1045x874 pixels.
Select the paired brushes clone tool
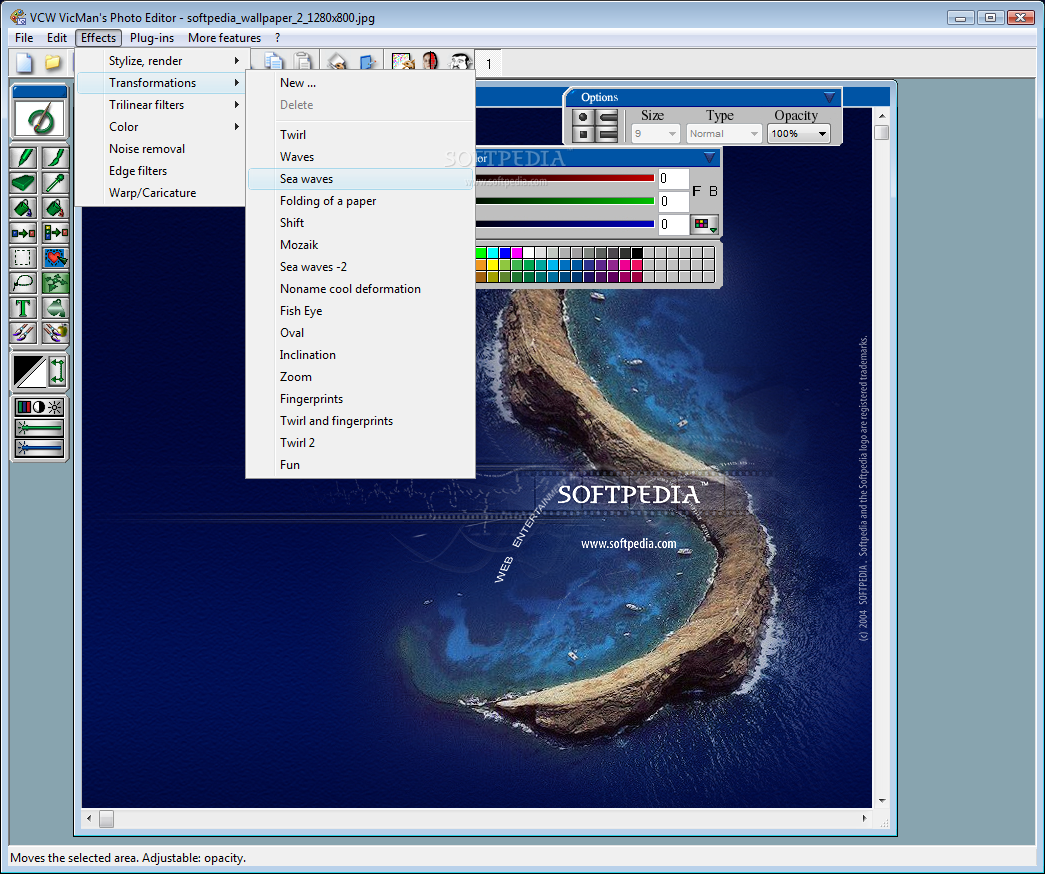coord(23,333)
